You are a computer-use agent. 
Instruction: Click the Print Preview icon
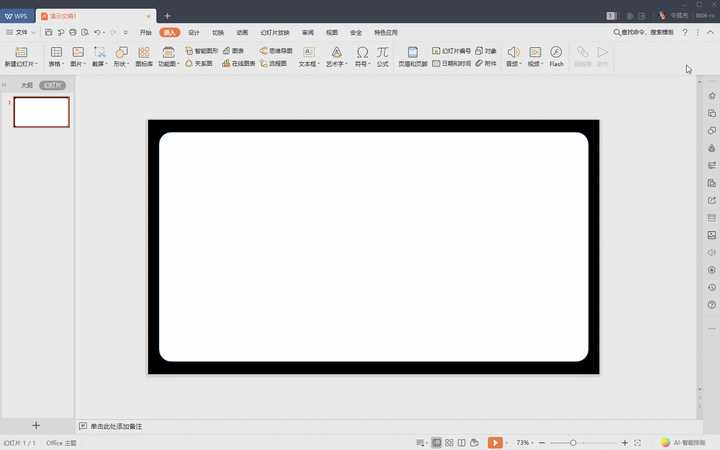pyautogui.click(x=85, y=32)
